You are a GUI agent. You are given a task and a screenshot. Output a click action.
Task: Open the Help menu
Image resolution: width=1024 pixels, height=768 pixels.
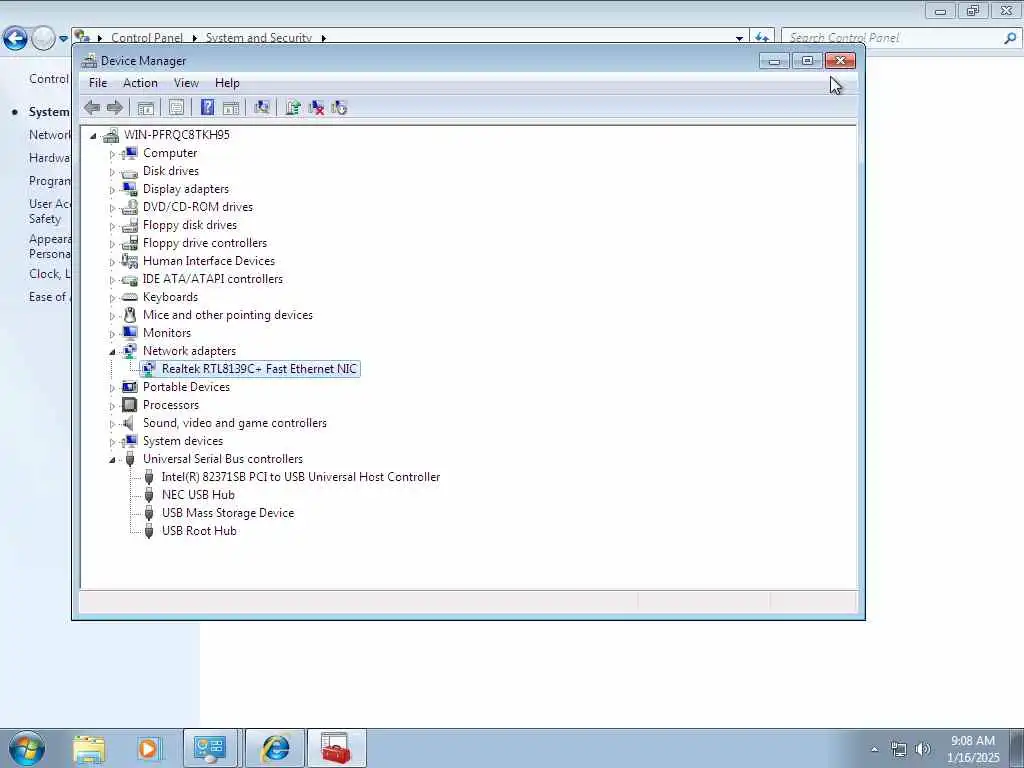[227, 83]
